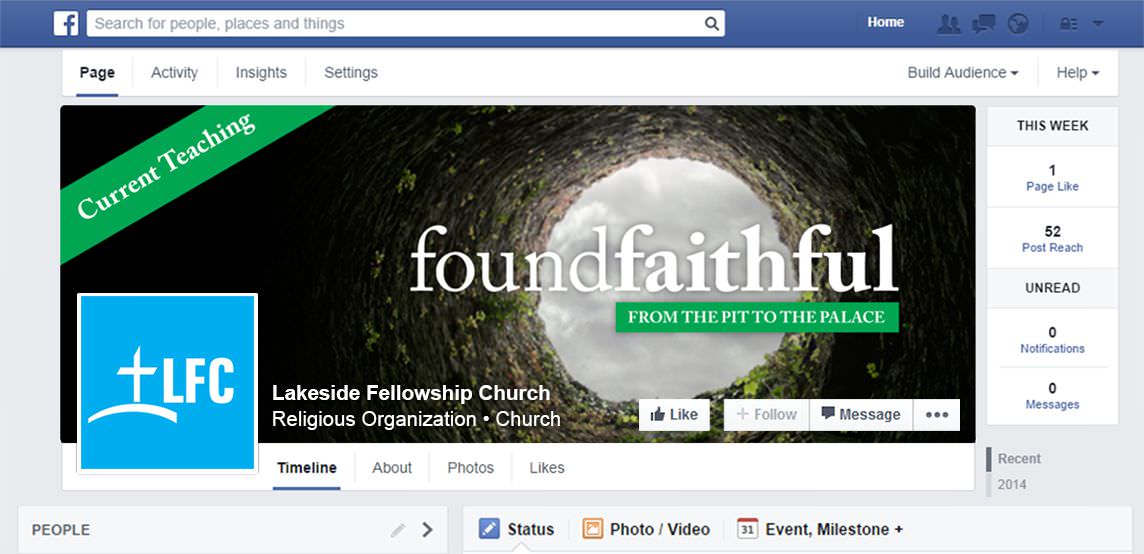Click the Message button
1144x554 pixels.
point(861,415)
